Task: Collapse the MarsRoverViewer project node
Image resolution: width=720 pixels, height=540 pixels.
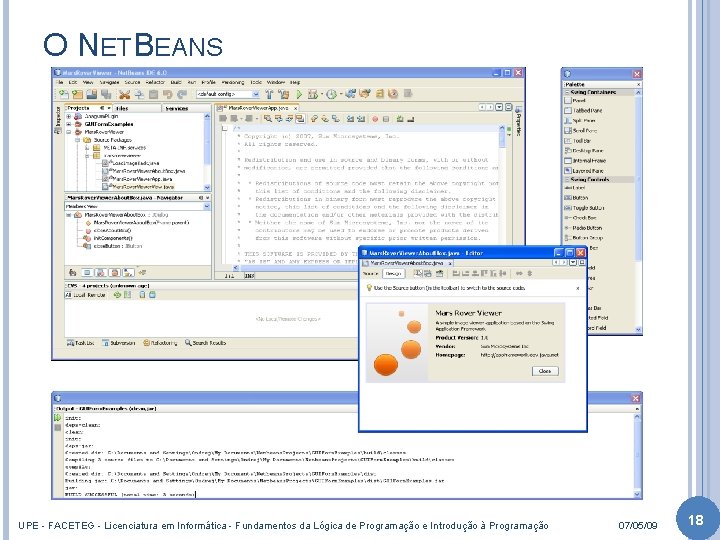Action: point(69,132)
